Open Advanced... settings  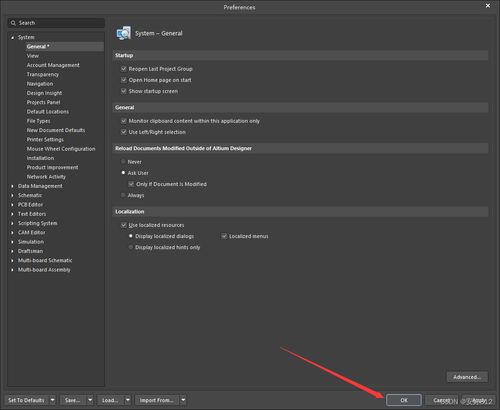click(467, 377)
